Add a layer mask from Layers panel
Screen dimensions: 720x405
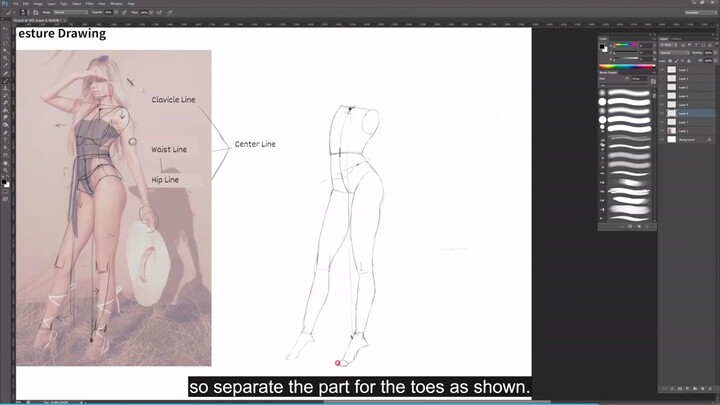[x=680, y=388]
